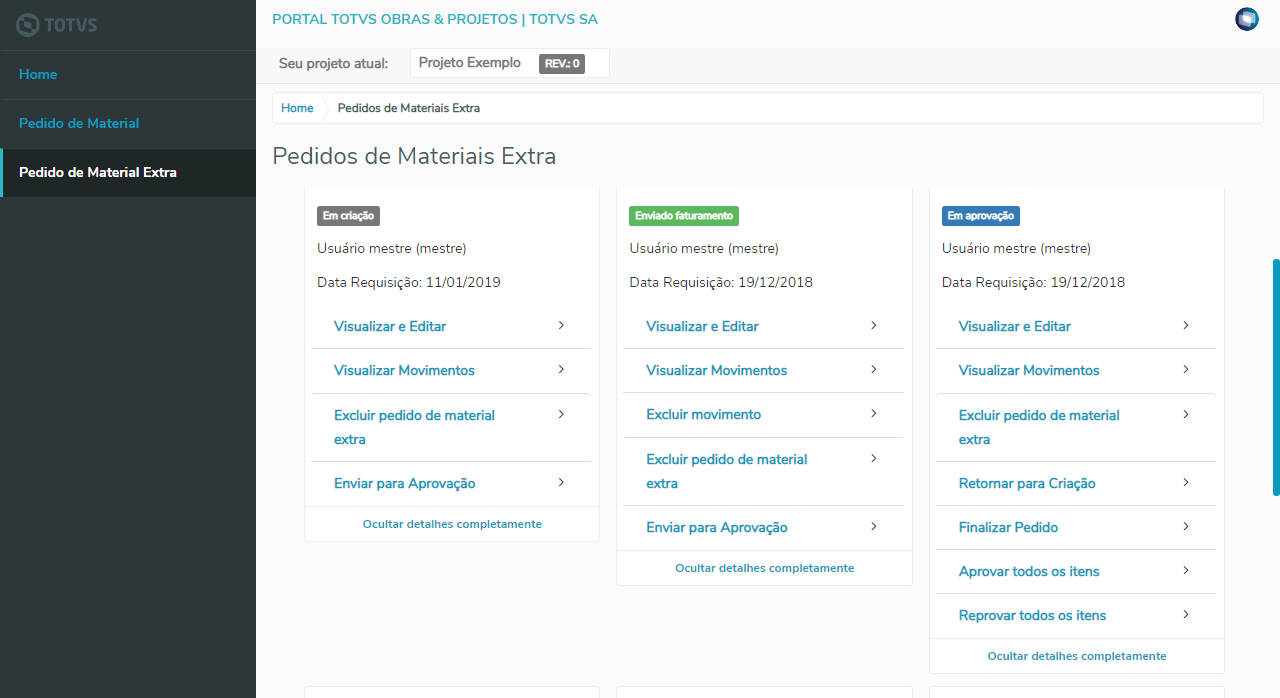The width and height of the screenshot is (1280, 698).
Task: Select the Projeto Exemplo current project box
Action: pyautogui.click(x=510, y=63)
